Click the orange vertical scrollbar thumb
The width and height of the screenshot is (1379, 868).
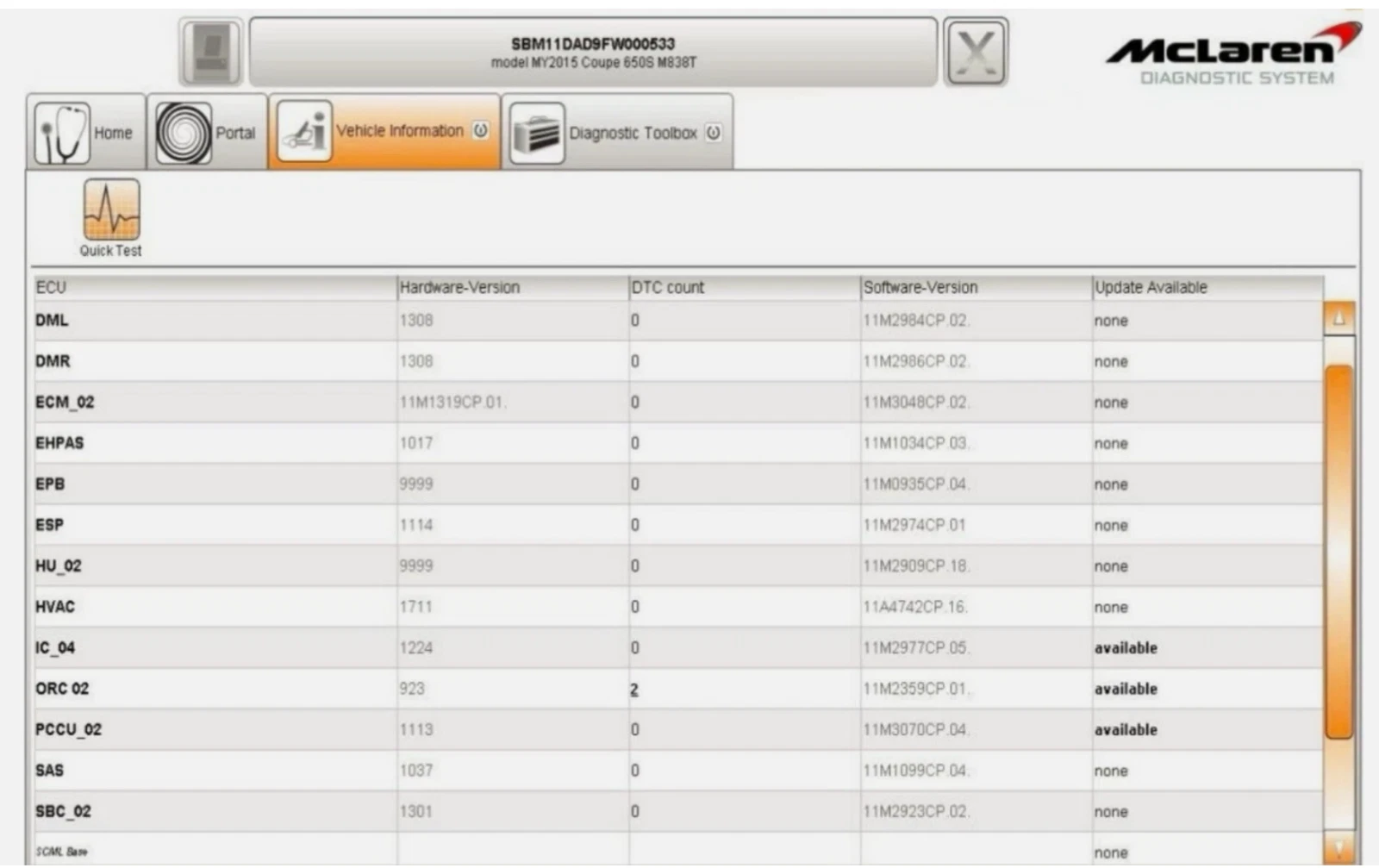pos(1338,552)
